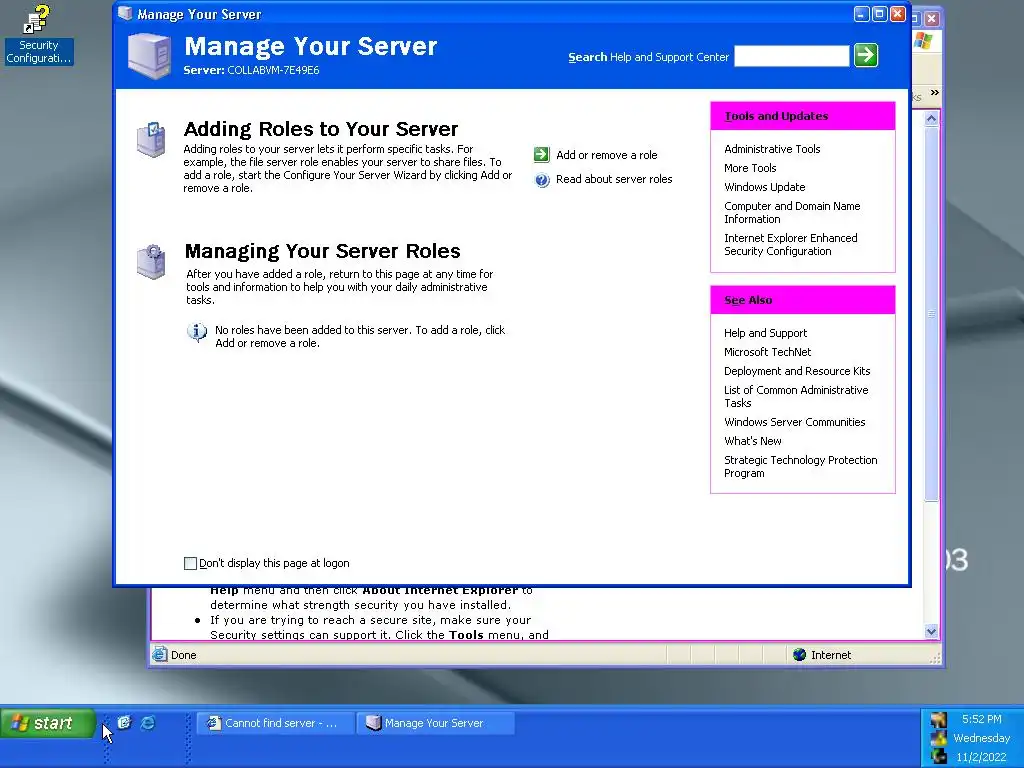Click the Adding Roles server icon
Image resolution: width=1024 pixels, height=768 pixels.
(152, 139)
